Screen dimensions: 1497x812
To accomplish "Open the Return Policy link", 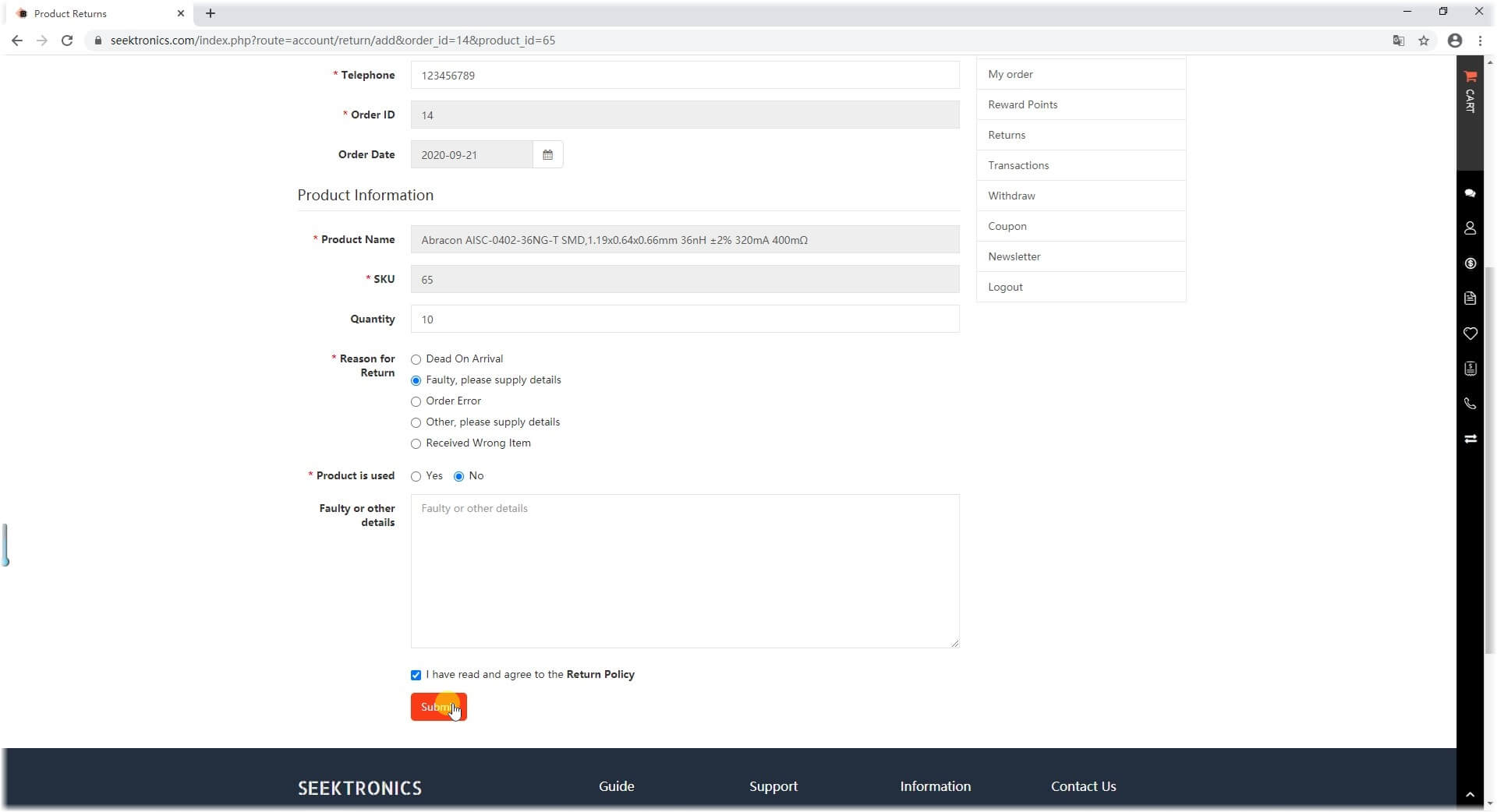I will click(x=600, y=674).
